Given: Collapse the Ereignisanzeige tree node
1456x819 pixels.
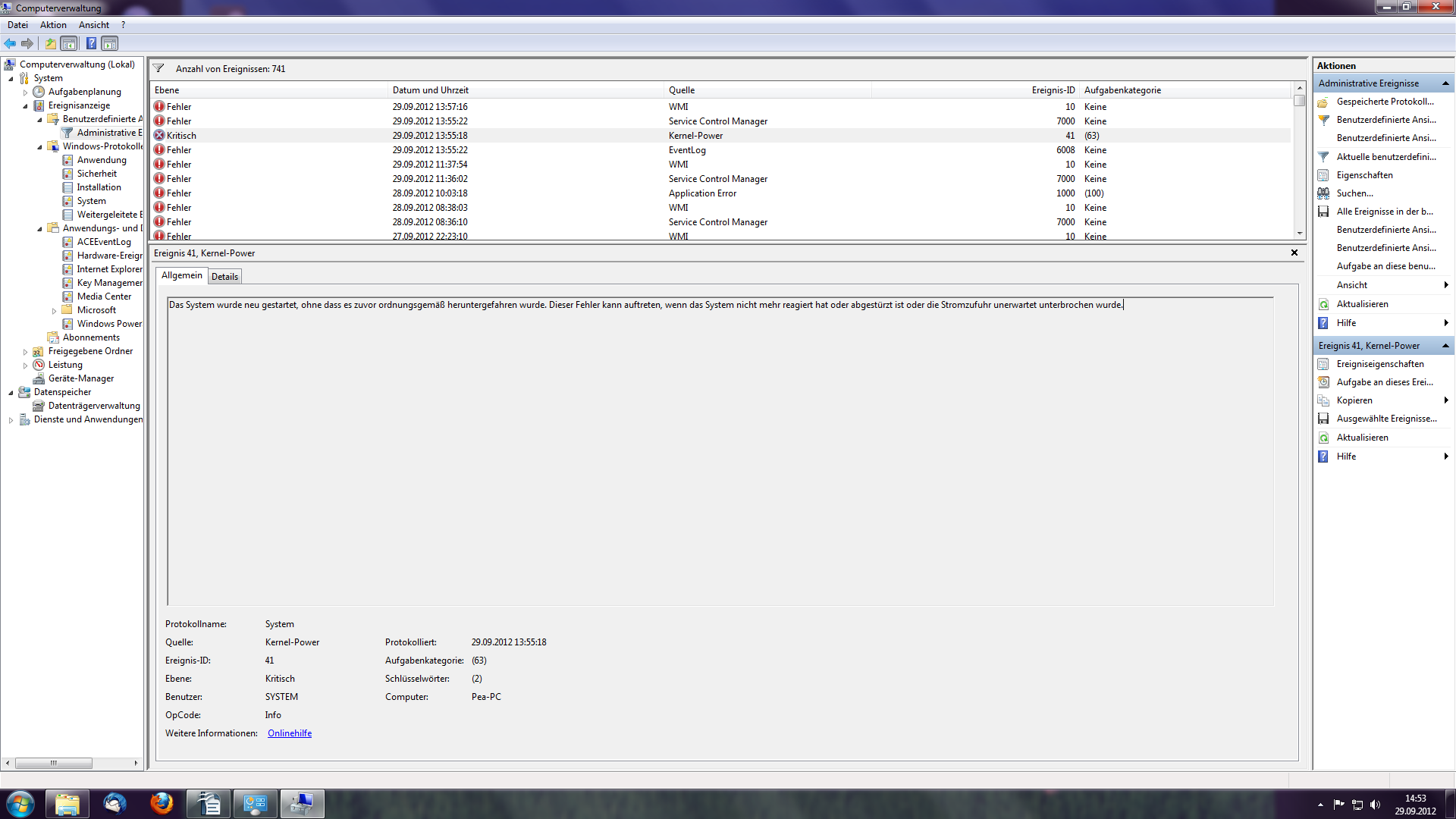Looking at the screenshot, I should click(x=25, y=106).
